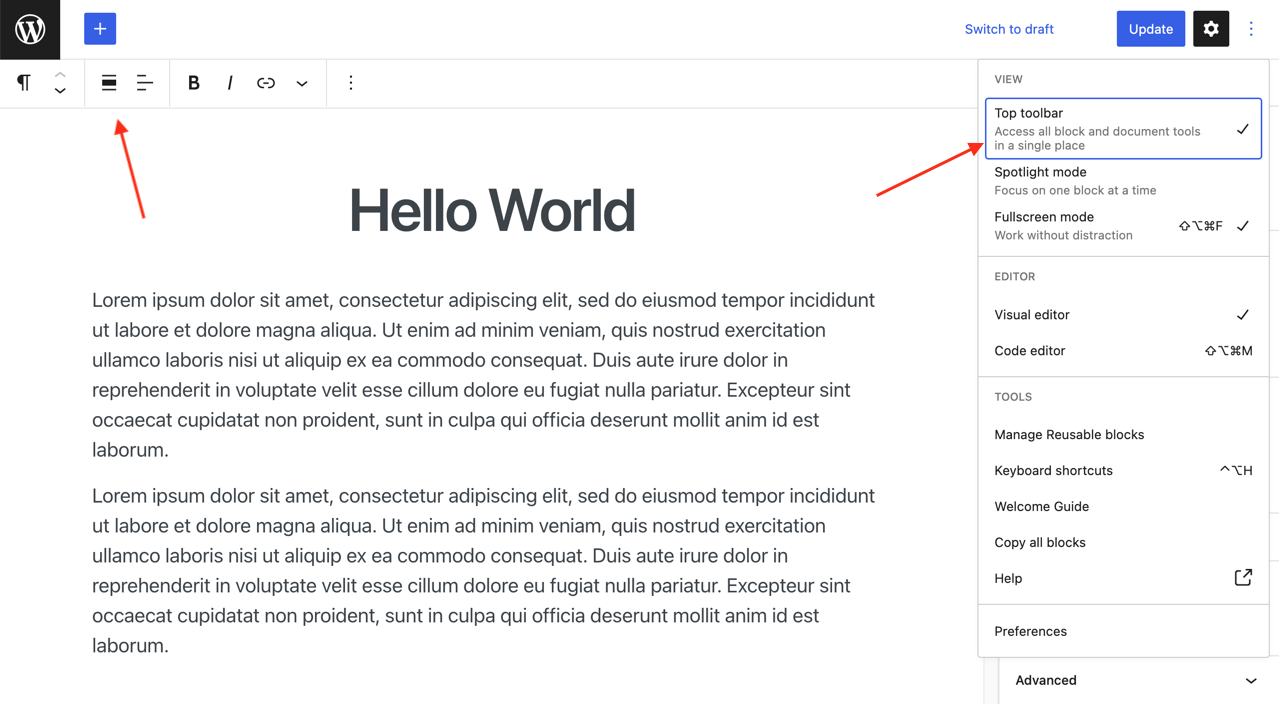1279x704 pixels.
Task: Click the blue add block button
Action: click(x=99, y=28)
